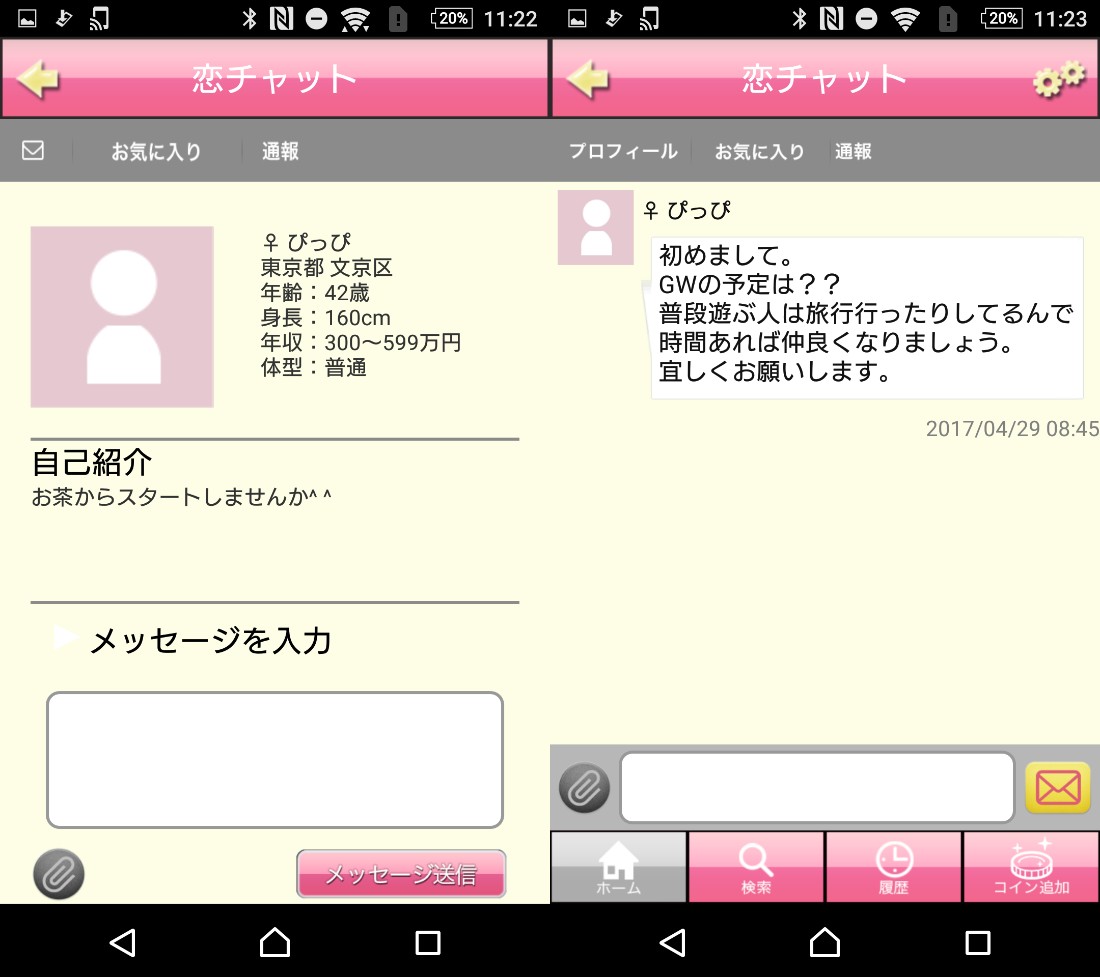This screenshot has width=1100, height=977.
Task: Tap Android back button on right screen
Action: (x=673, y=943)
